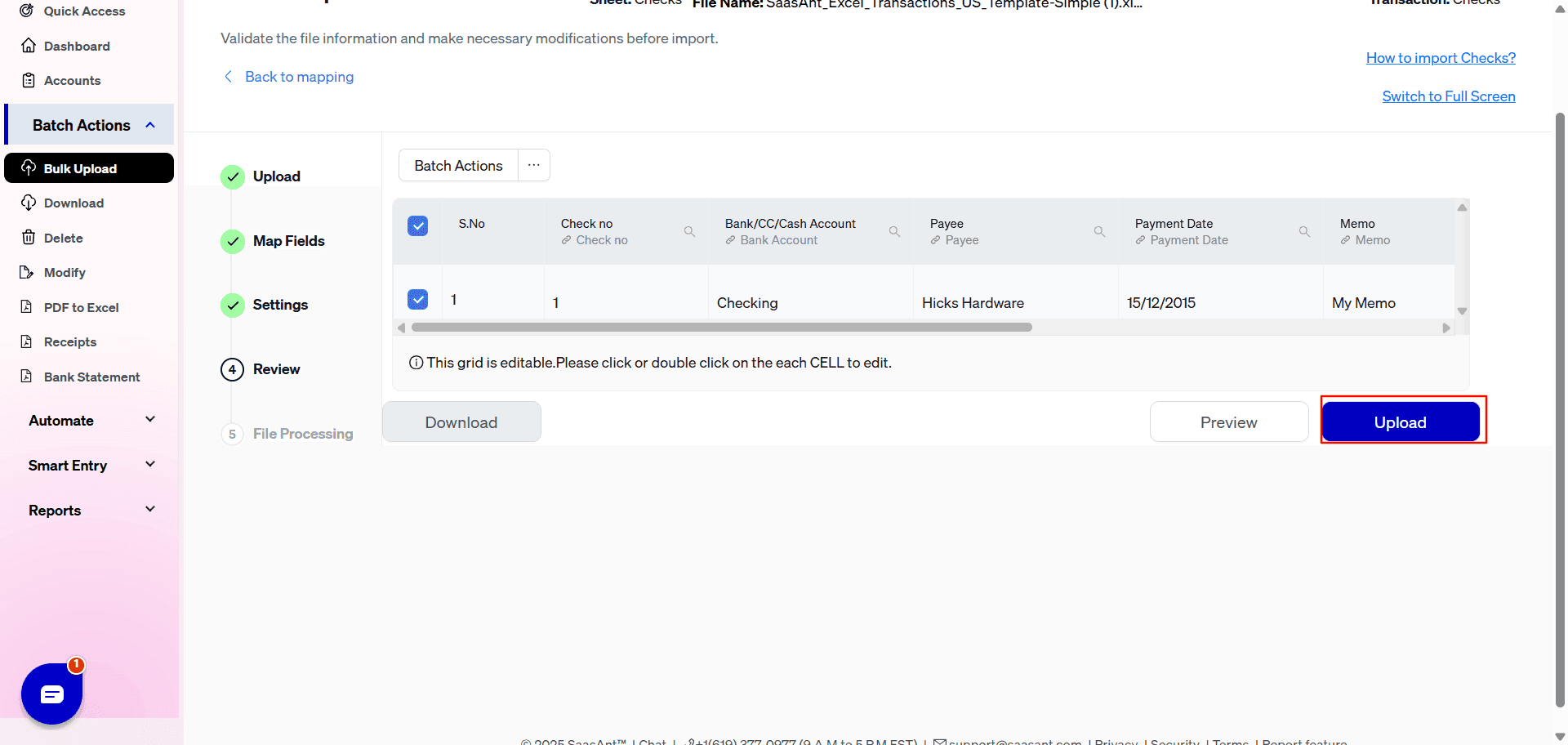Click the grid vertical scroll down arrow
This screenshot has height=745, width=1568.
coord(1462,311)
